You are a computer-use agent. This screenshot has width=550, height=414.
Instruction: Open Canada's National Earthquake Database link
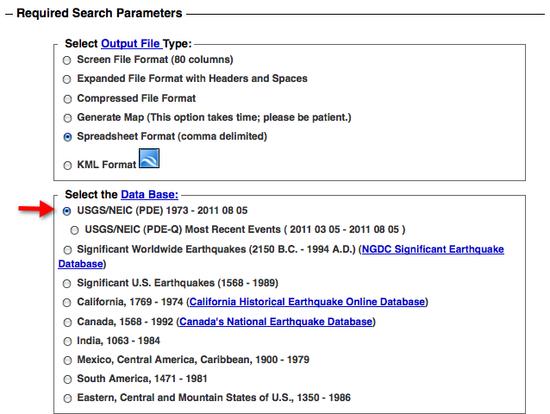[276, 321]
